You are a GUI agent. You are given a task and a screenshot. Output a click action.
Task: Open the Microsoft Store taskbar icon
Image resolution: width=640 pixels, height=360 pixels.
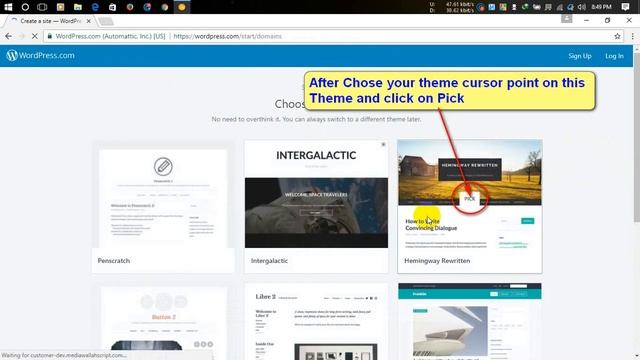pos(112,7)
